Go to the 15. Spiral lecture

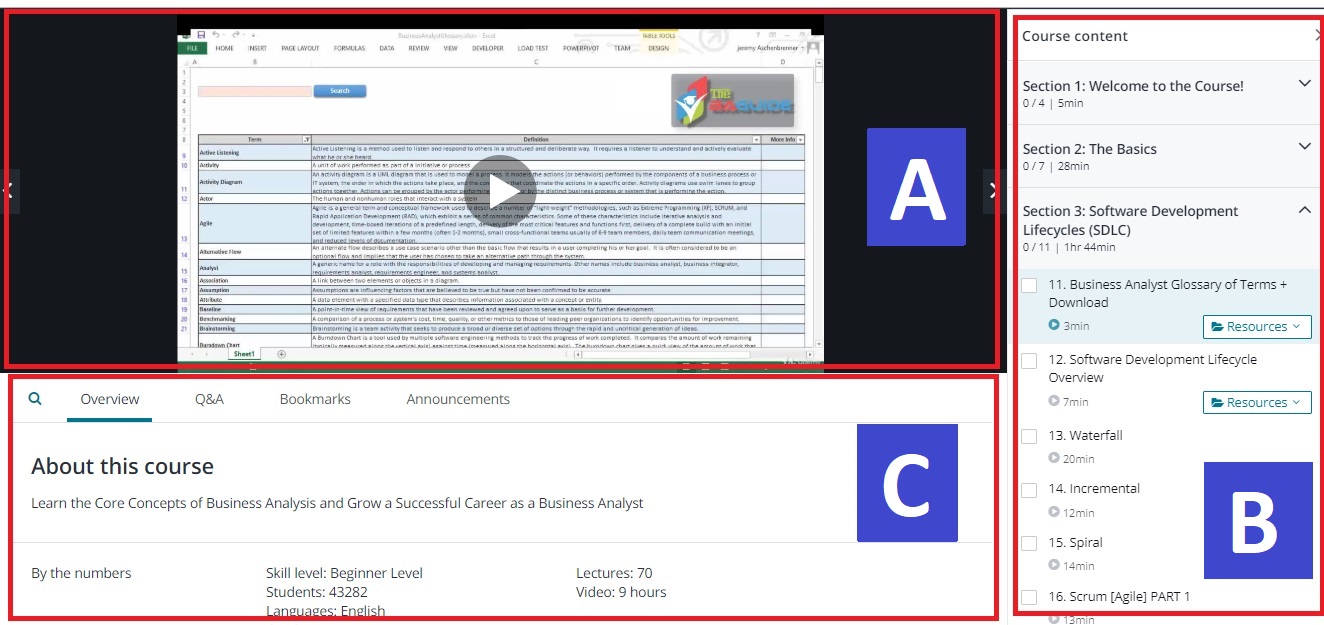[1075, 542]
